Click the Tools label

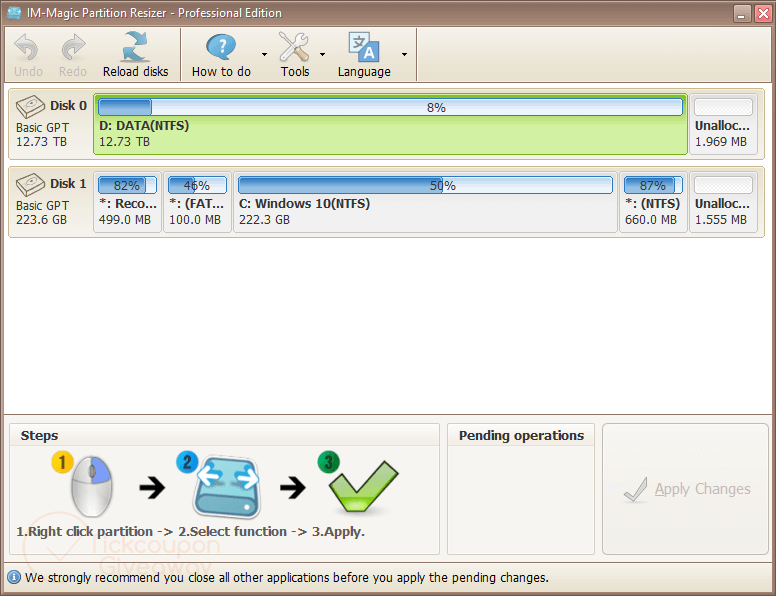(295, 72)
